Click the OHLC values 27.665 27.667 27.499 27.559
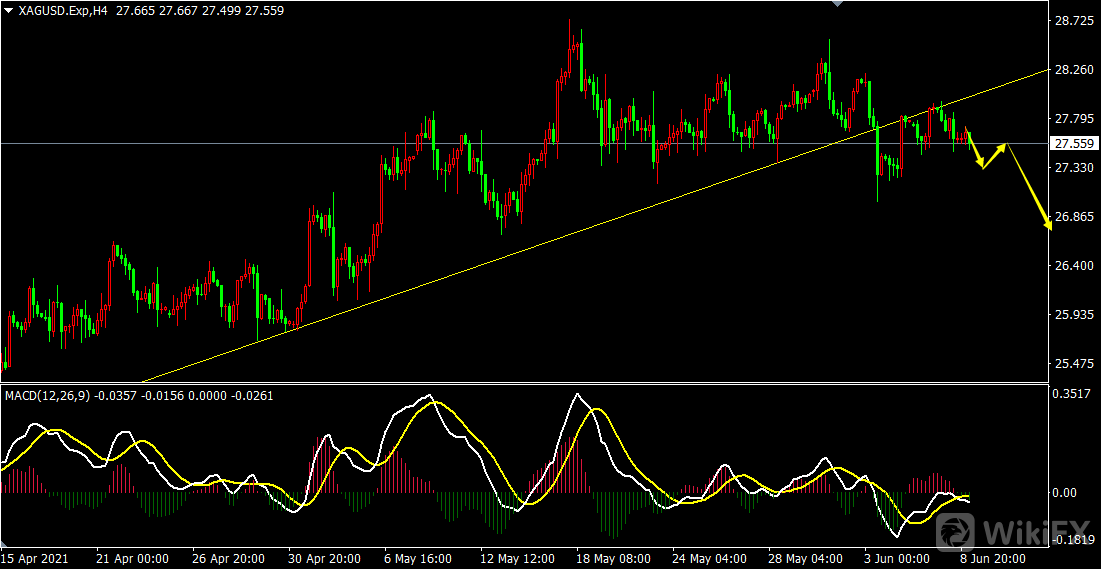 [x=174, y=9]
